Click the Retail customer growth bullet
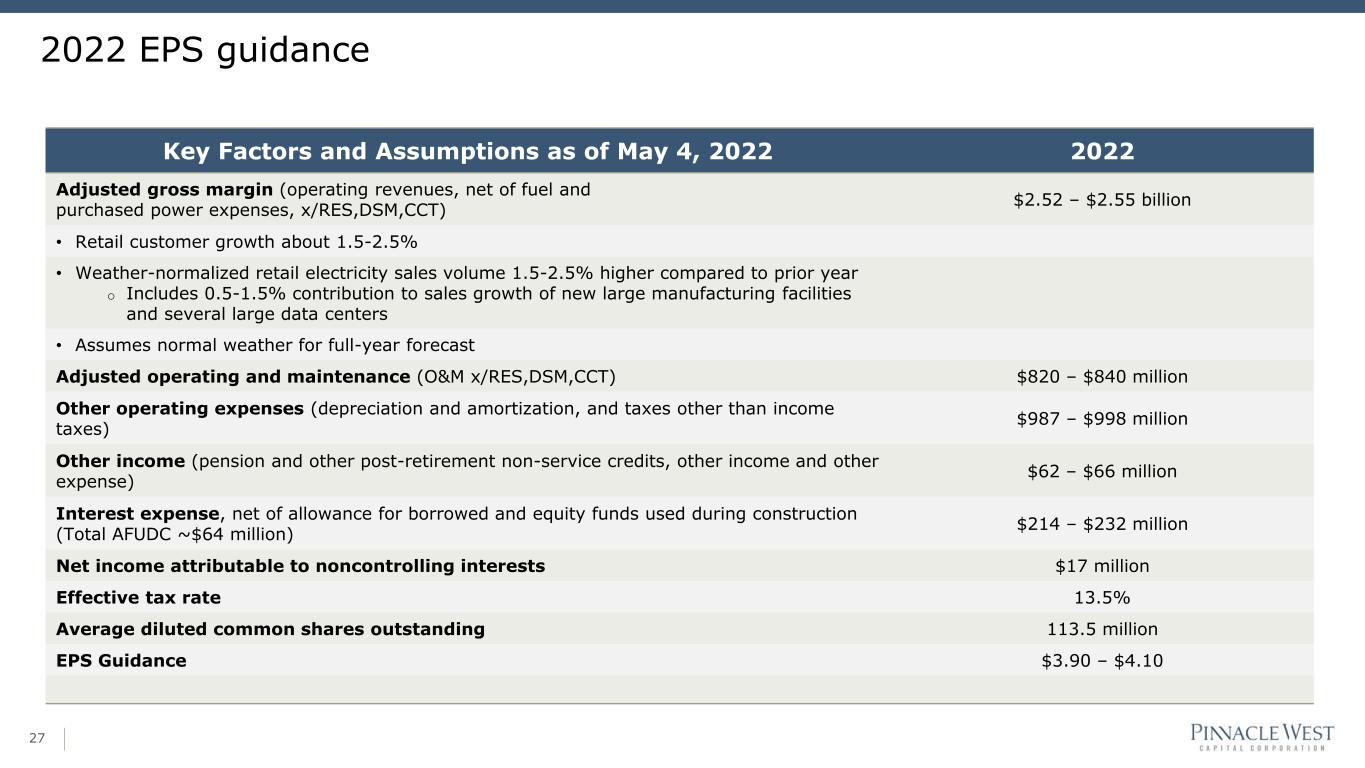The height and width of the screenshot is (768, 1365). click(237, 241)
